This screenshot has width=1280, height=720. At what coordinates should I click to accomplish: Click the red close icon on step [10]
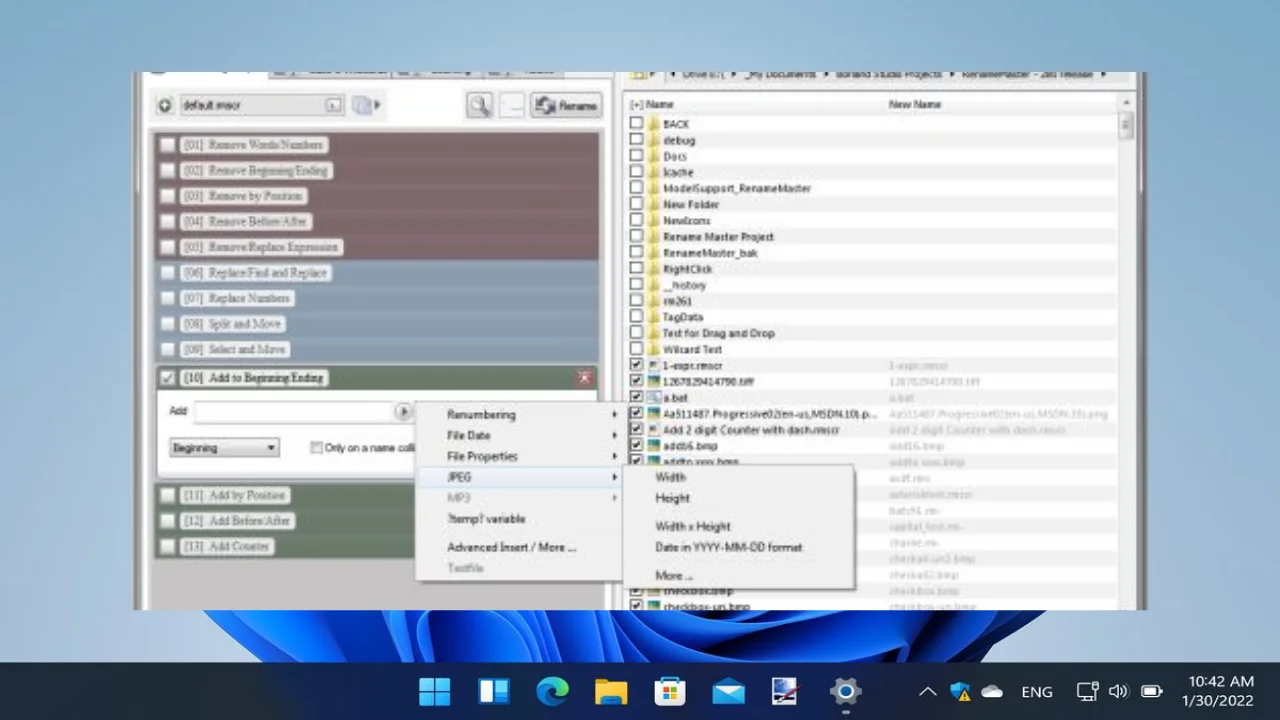tap(584, 377)
